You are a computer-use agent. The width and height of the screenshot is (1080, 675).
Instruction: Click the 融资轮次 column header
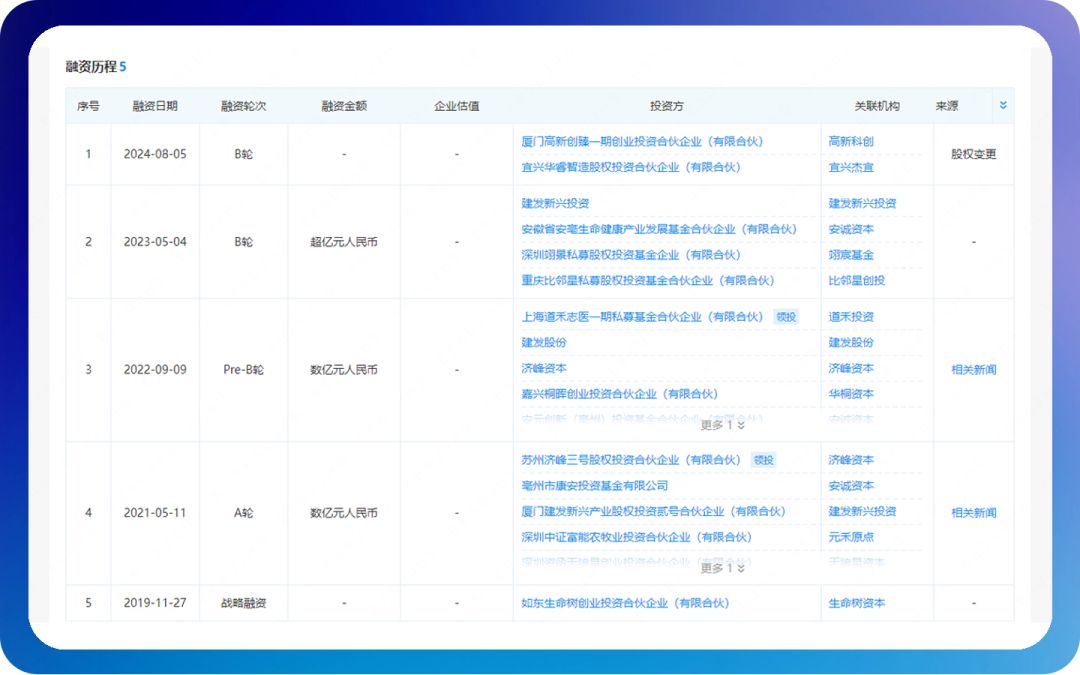(x=243, y=106)
